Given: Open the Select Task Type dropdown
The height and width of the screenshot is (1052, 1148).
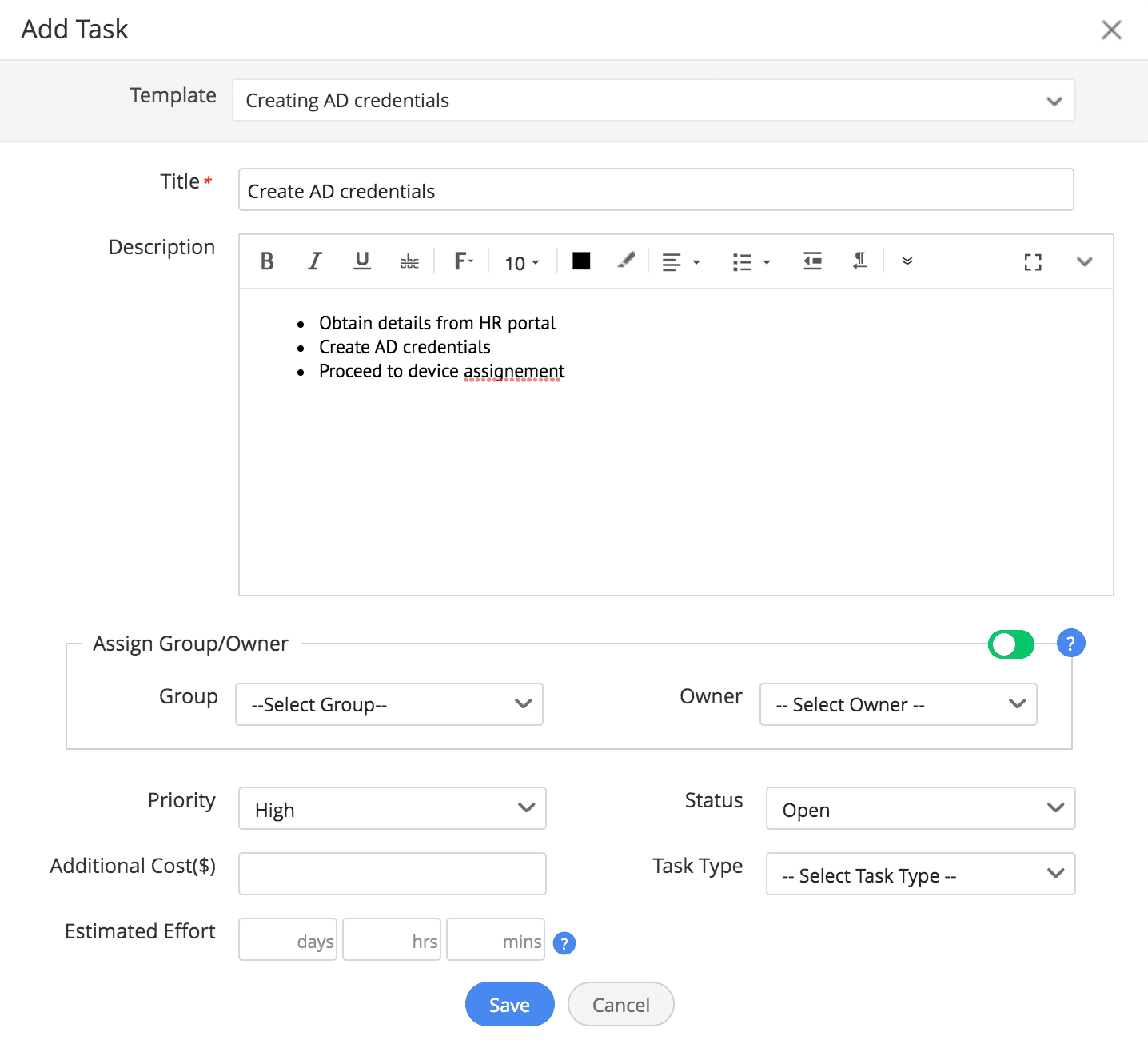Looking at the screenshot, I should 920,875.
